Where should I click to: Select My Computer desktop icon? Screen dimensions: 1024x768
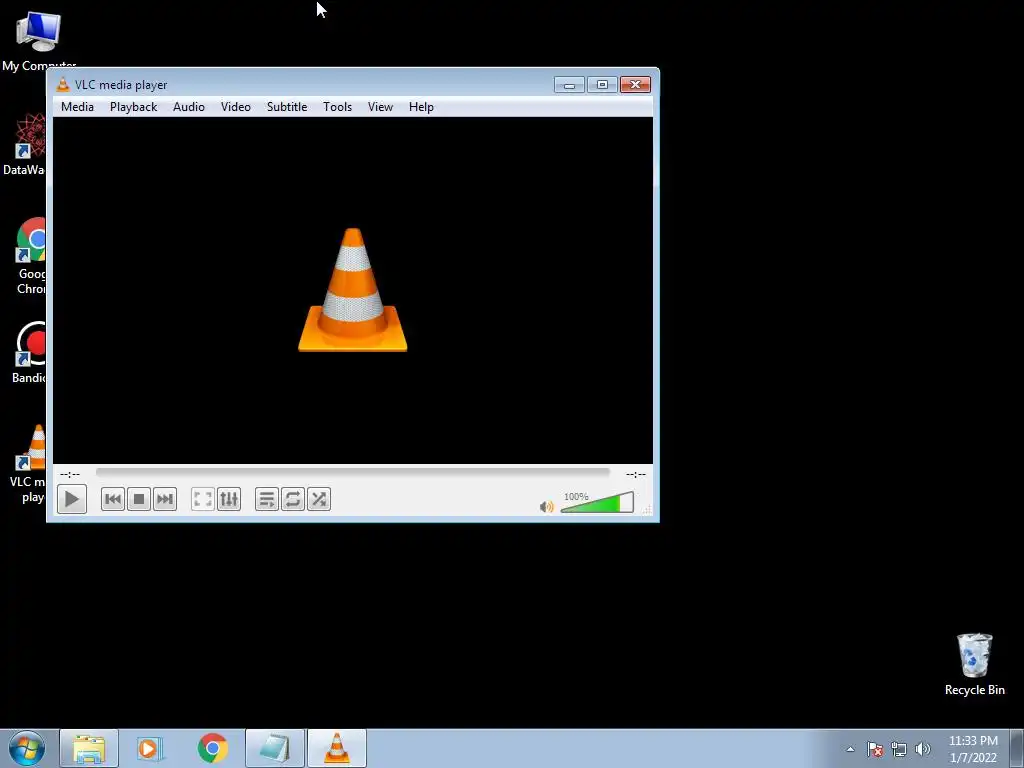click(39, 41)
